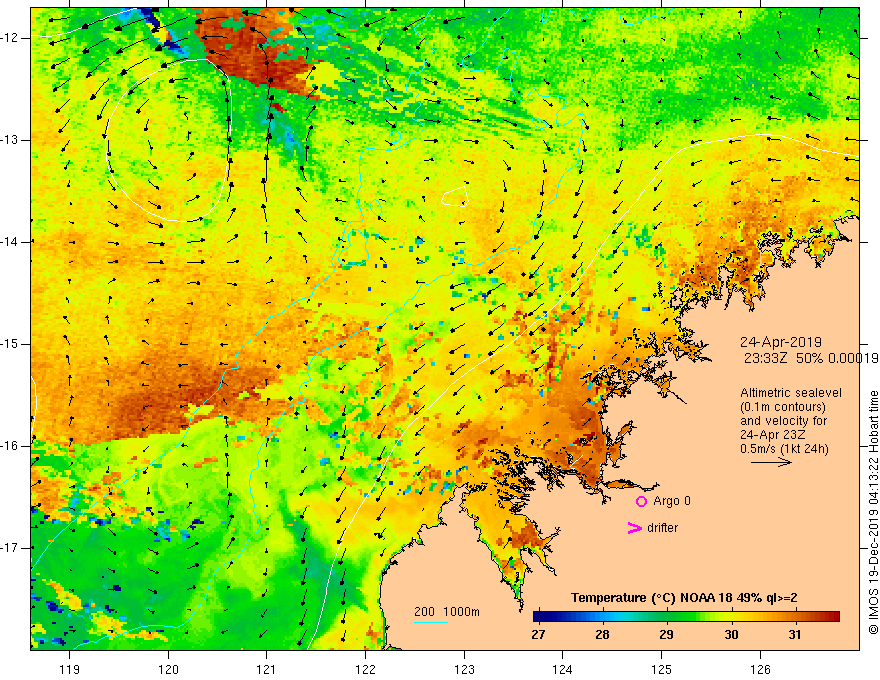The image size is (880, 680).
Task: Click the longitude axis label '123'
Action: click(464, 669)
